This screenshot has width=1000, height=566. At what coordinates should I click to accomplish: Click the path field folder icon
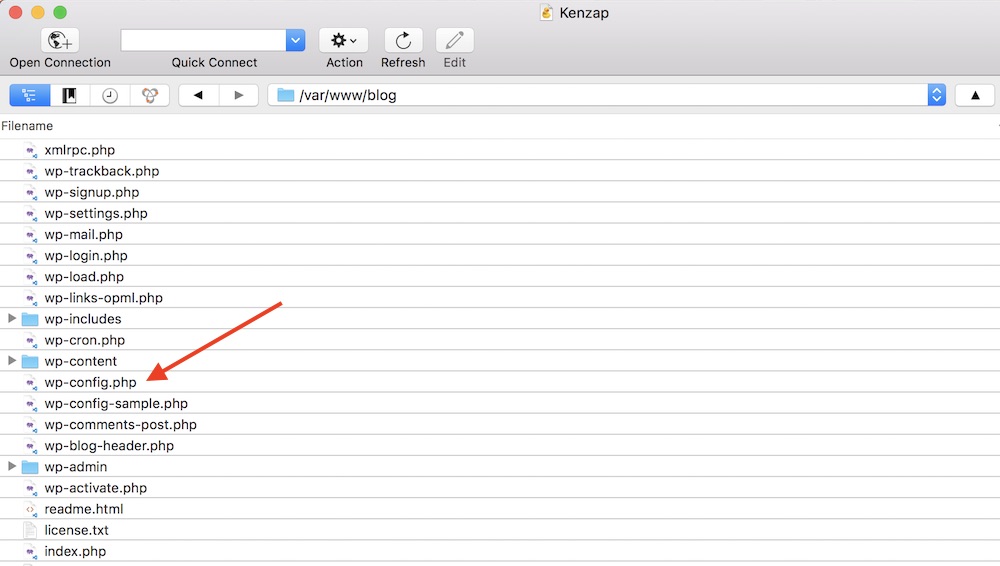click(x=285, y=95)
